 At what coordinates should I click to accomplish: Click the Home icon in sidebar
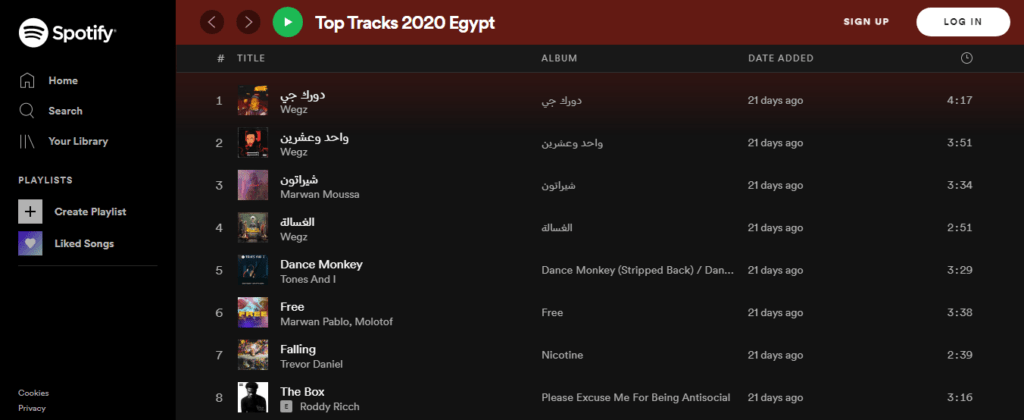point(28,80)
